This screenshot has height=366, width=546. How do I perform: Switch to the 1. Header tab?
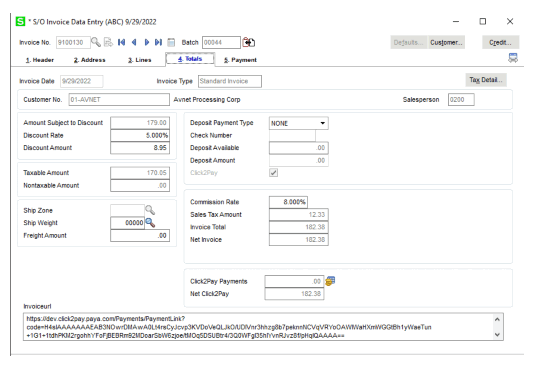pyautogui.click(x=40, y=60)
